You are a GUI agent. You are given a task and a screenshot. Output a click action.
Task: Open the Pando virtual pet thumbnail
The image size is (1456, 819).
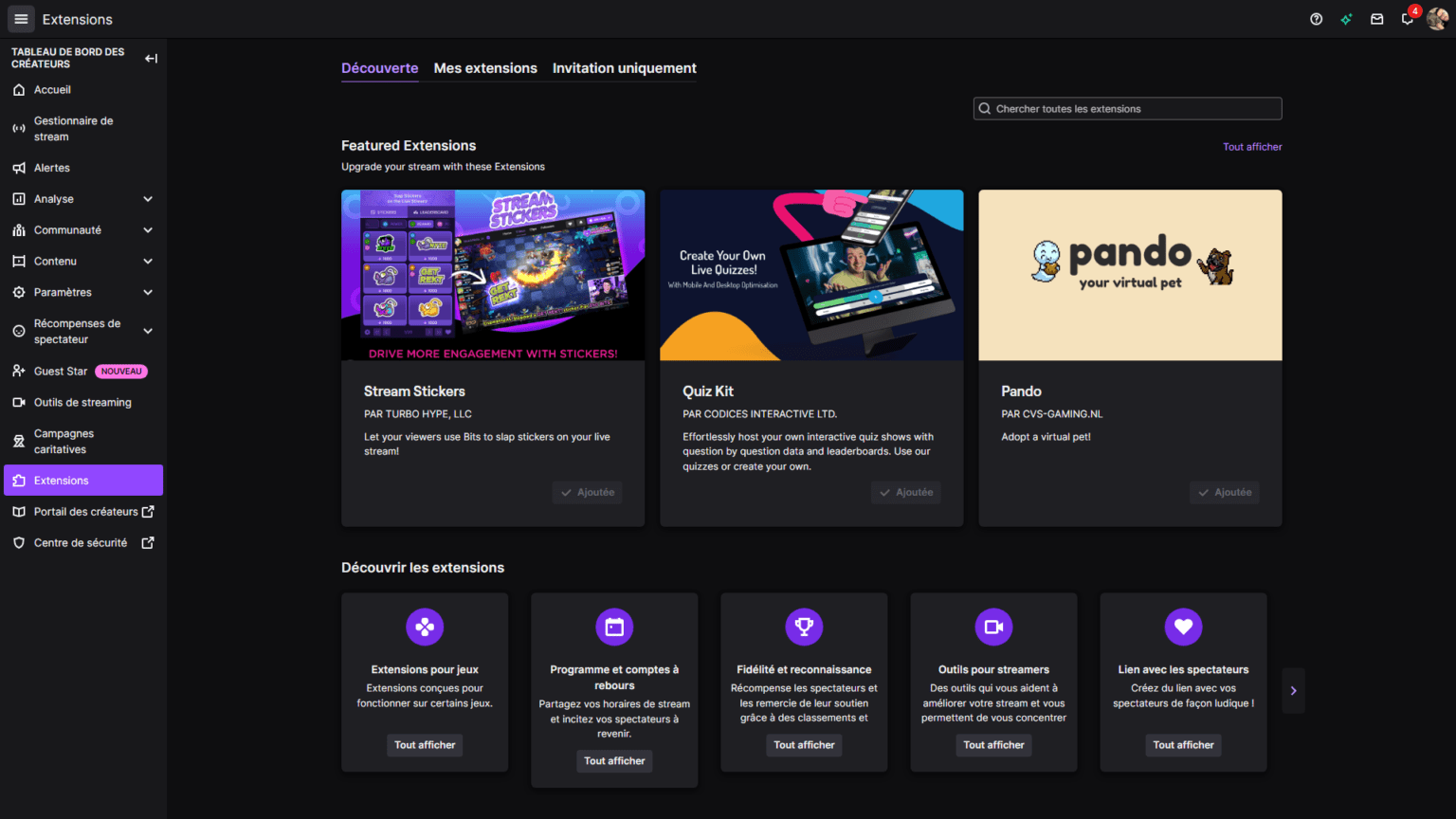[x=1130, y=275]
